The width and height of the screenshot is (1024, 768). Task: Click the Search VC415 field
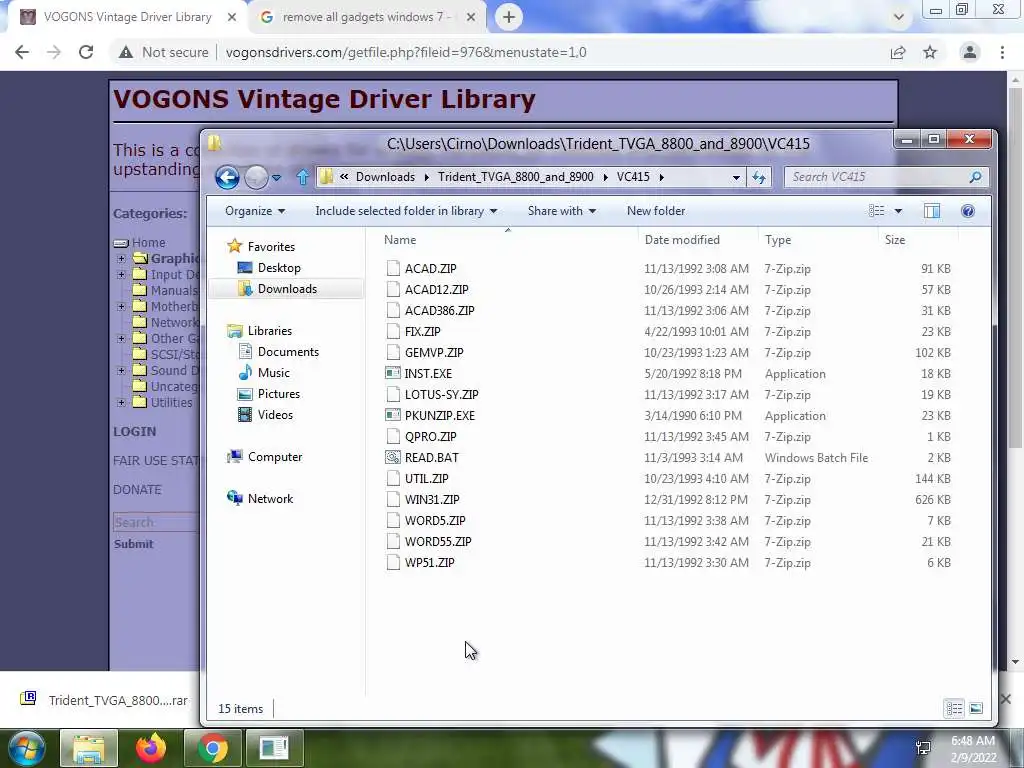(886, 177)
